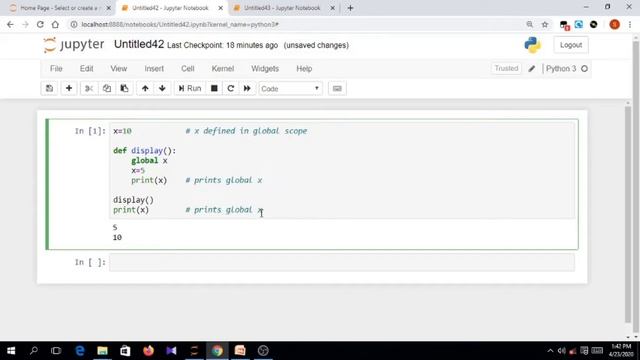Show hidden system tray icons chevron
This screenshot has width=640, height=360.
click(x=550, y=351)
